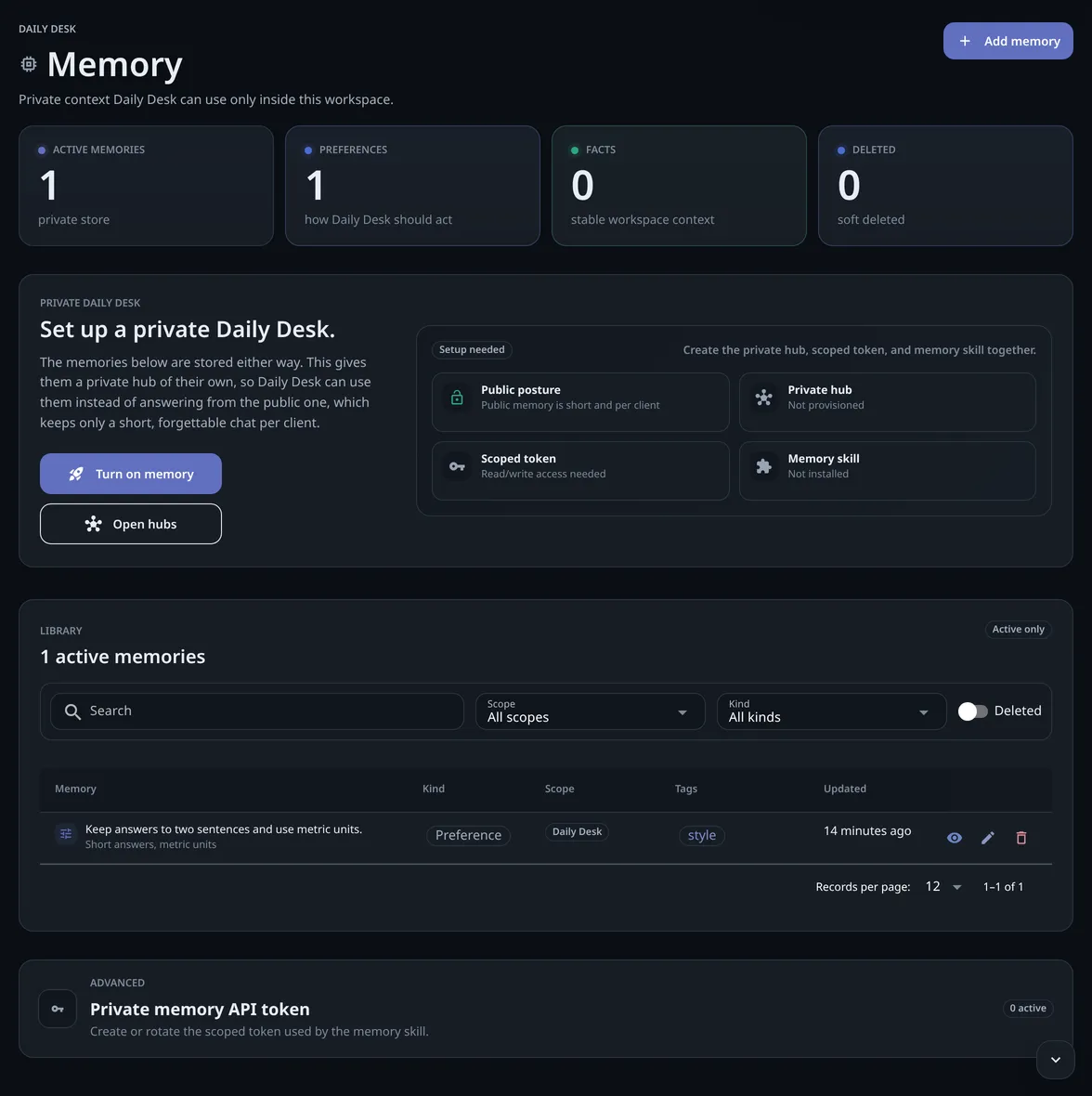The width and height of the screenshot is (1092, 1096).
Task: Expand the Private memory API token section
Action: click(546, 1009)
